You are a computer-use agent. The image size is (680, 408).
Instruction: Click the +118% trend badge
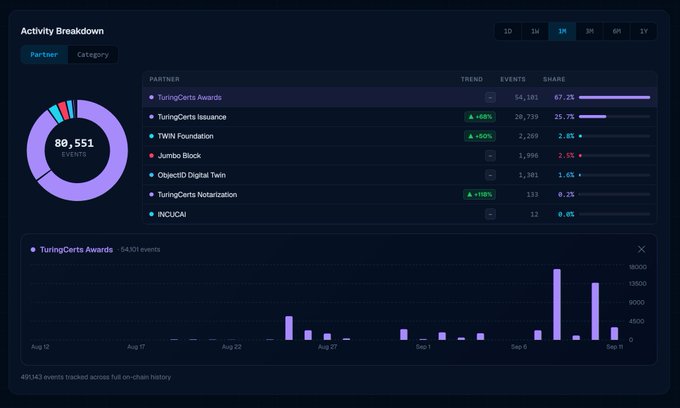(x=479, y=195)
